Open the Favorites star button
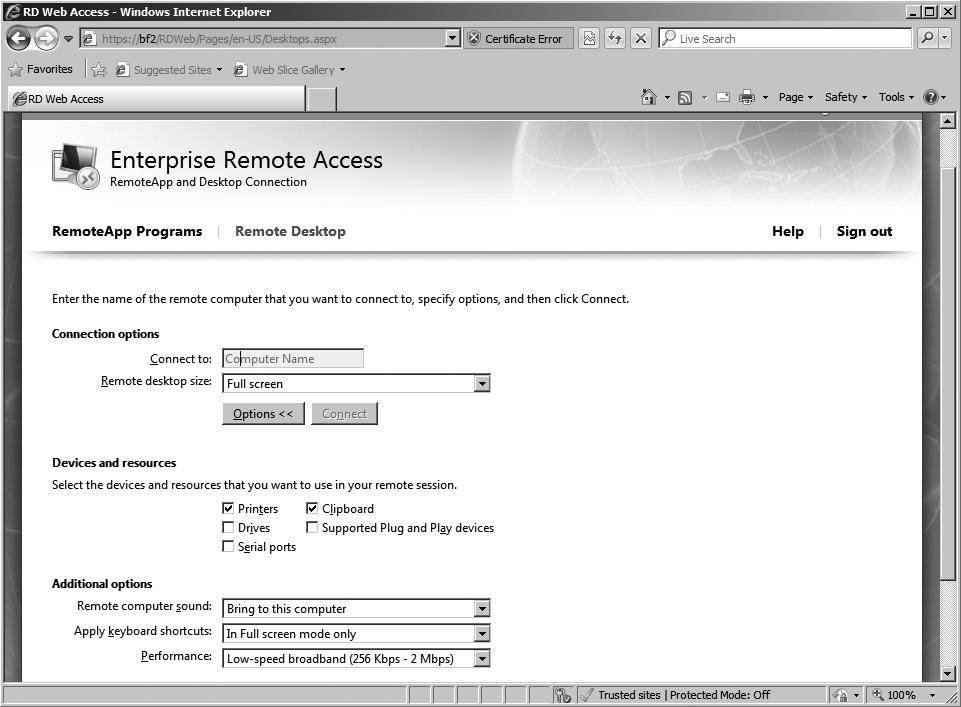961x707 pixels. pos(41,69)
